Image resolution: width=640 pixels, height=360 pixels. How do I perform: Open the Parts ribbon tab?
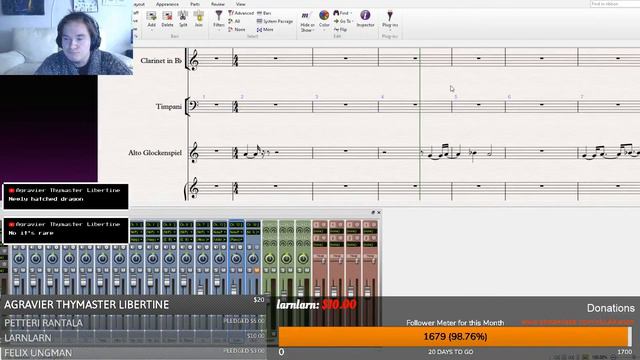(x=195, y=4)
